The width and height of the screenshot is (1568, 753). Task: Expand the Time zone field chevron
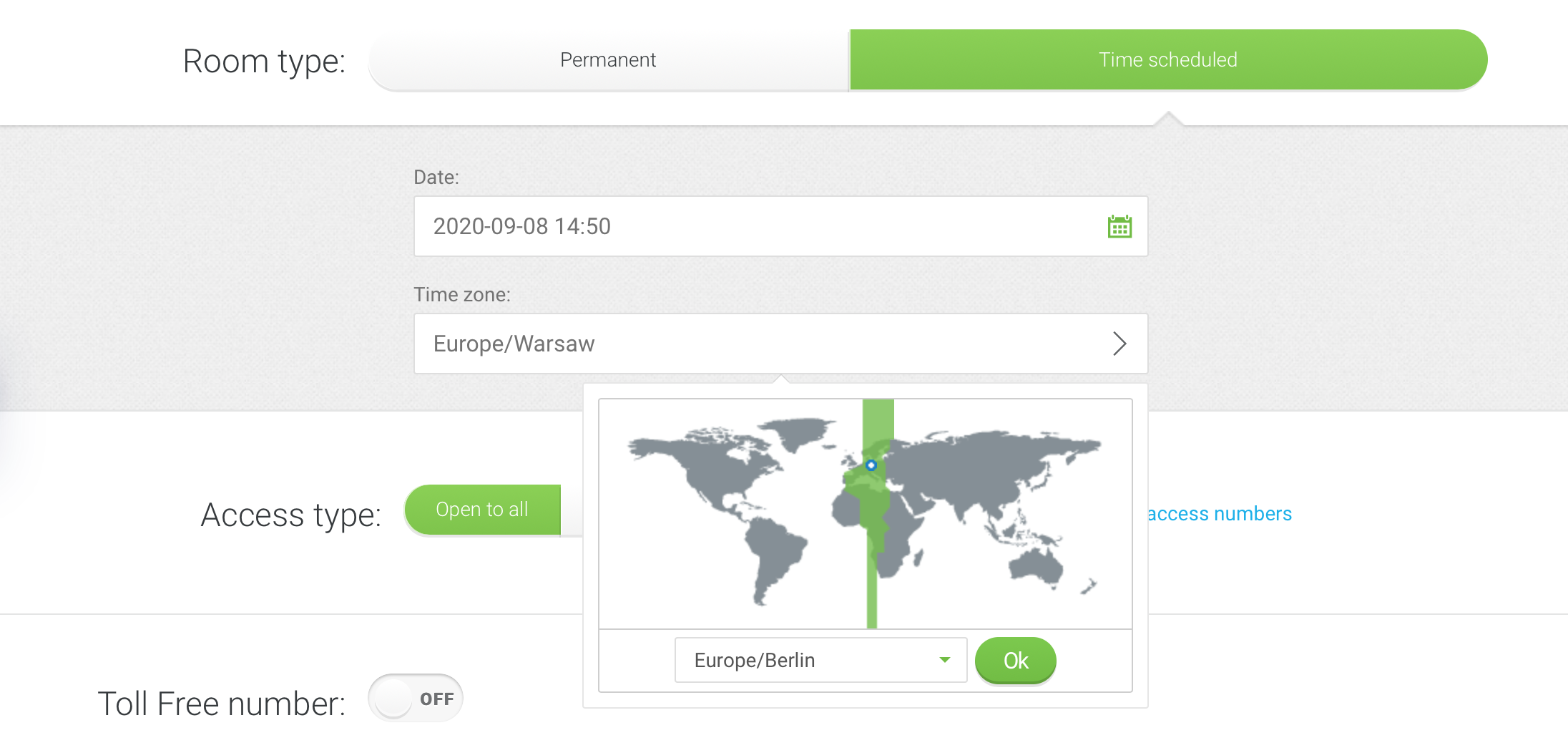(1119, 344)
